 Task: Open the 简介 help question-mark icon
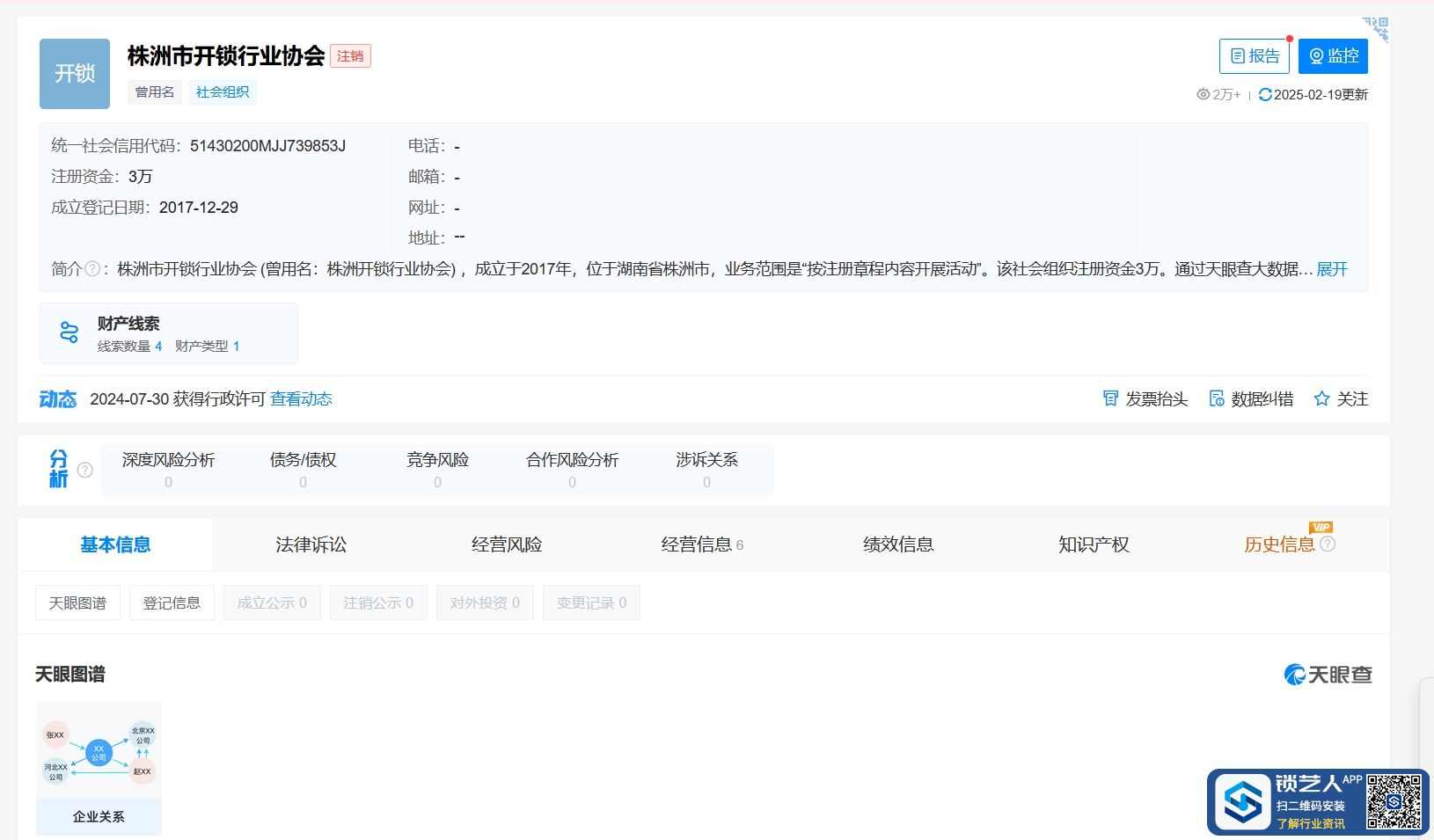coord(92,268)
